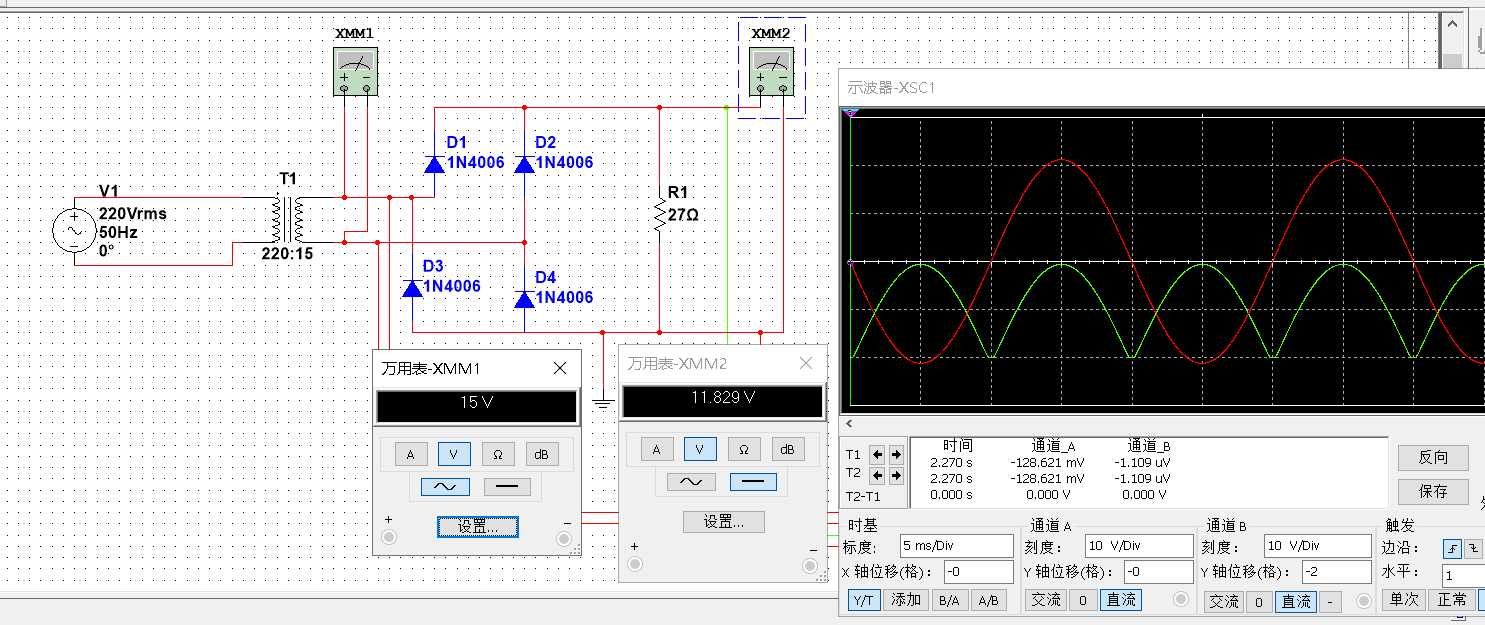Click 反向 (Reverse) on the oscilloscope
The height and width of the screenshot is (625, 1485).
[1433, 457]
